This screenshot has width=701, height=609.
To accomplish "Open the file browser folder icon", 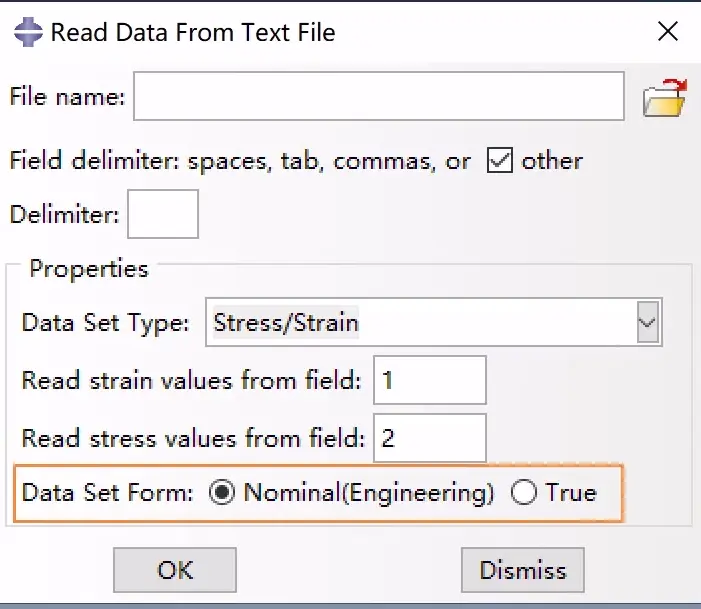I will [x=664, y=97].
